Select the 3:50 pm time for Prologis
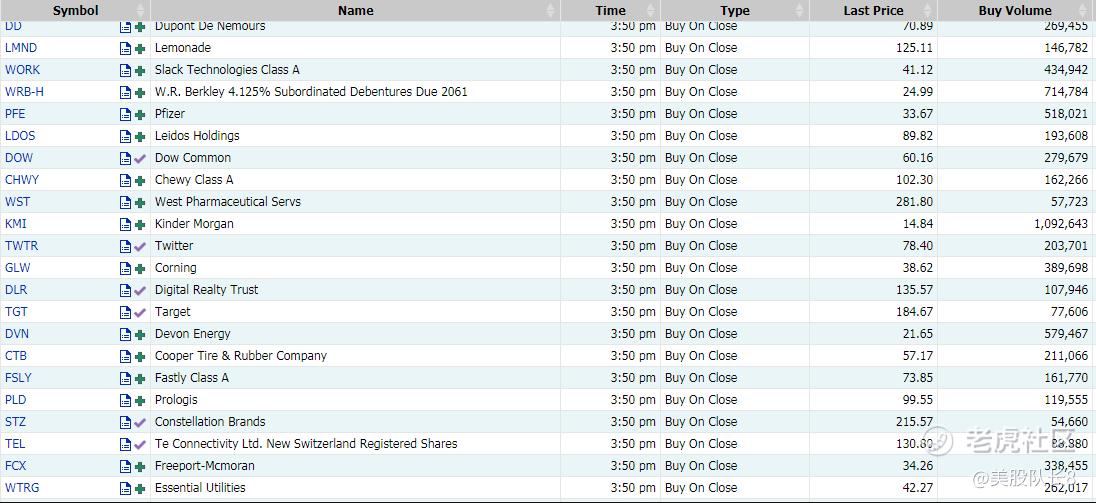Image resolution: width=1096 pixels, height=503 pixels. click(x=633, y=400)
